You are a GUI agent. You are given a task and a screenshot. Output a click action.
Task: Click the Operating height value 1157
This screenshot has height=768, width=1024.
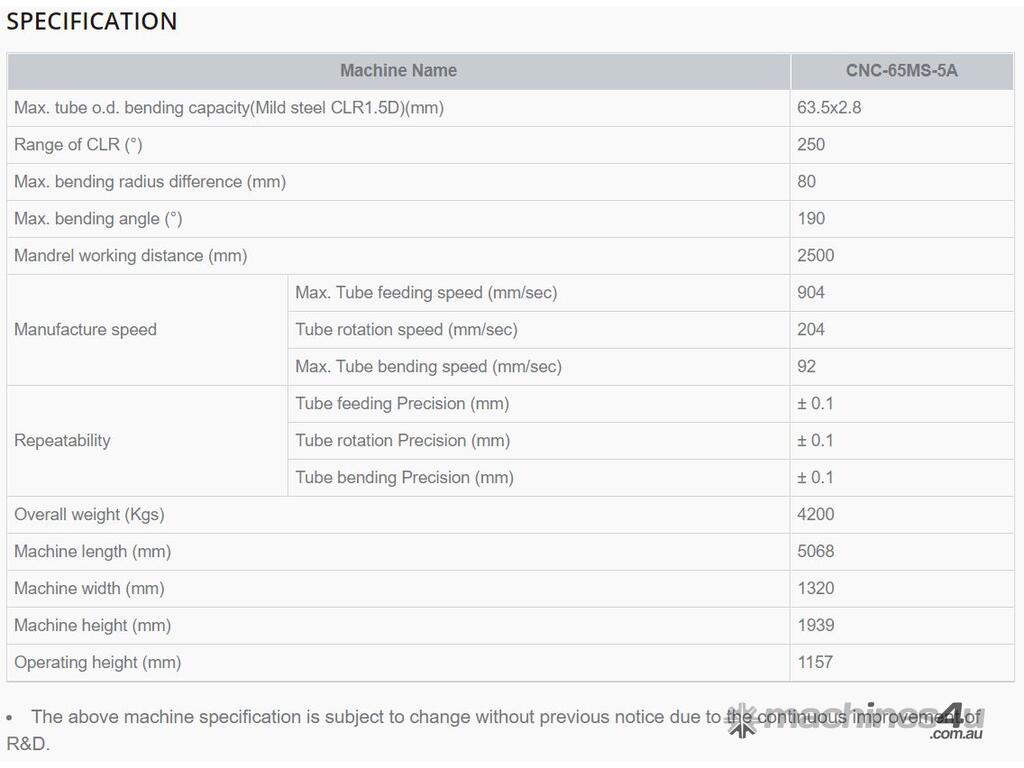pos(815,662)
